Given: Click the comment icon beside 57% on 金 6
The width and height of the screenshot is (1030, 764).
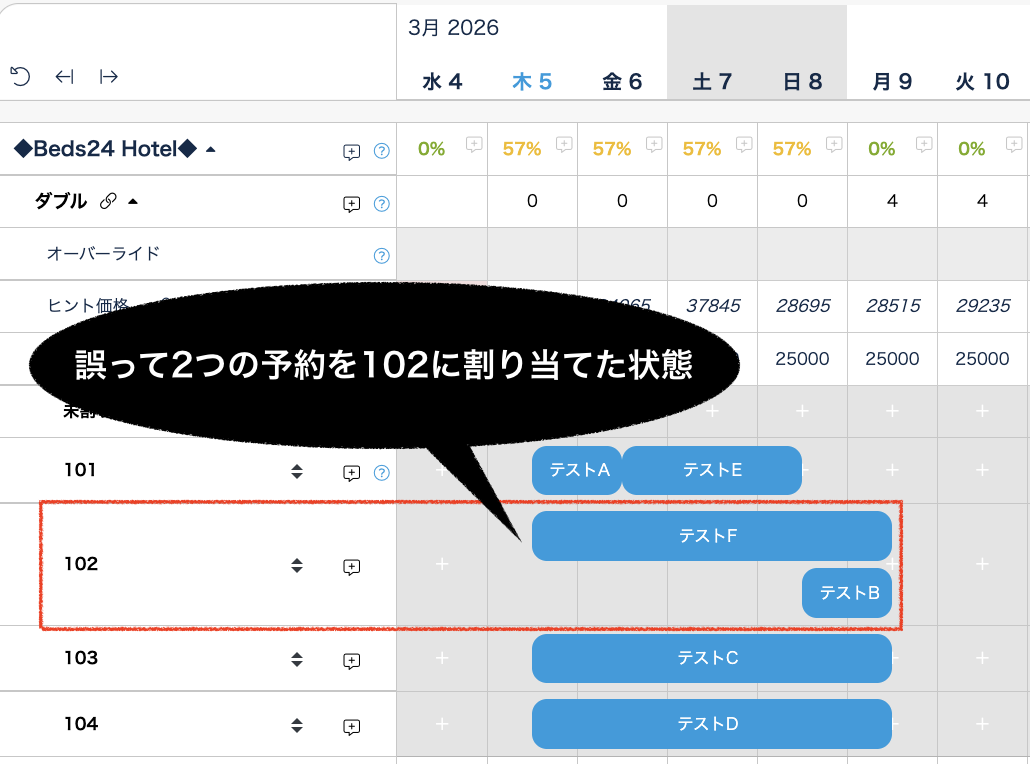Looking at the screenshot, I should [654, 144].
